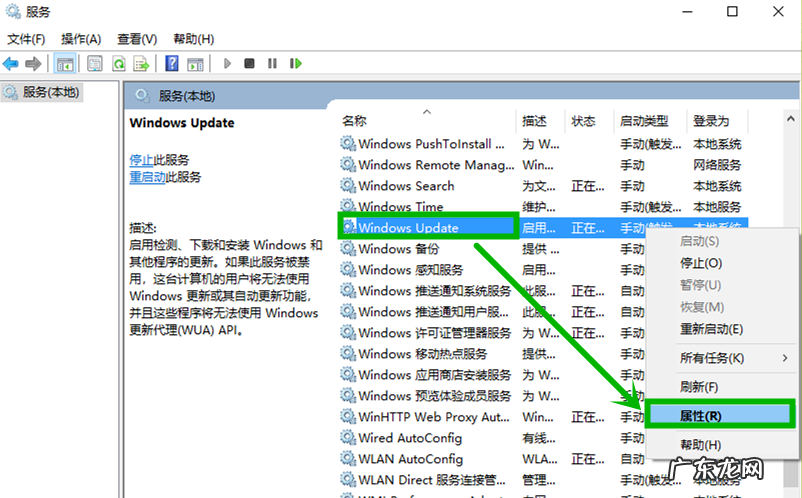Click the Refresh toolbar icon

119,64
